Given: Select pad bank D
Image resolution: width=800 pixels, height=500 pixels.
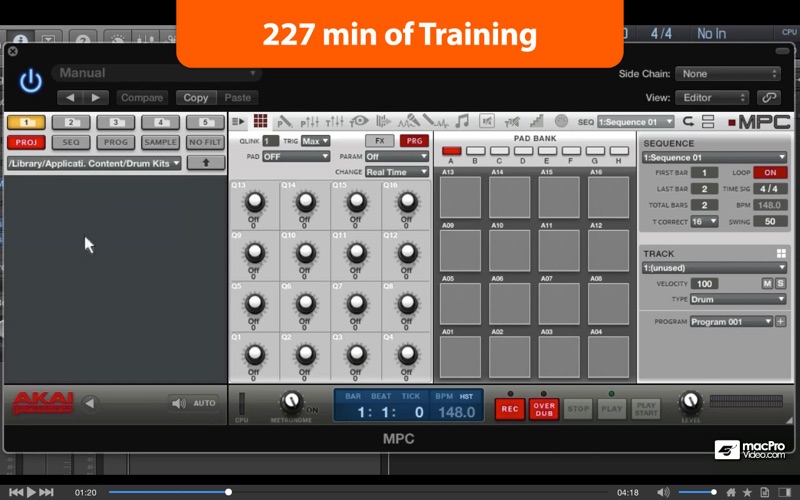Looking at the screenshot, I should point(523,151).
